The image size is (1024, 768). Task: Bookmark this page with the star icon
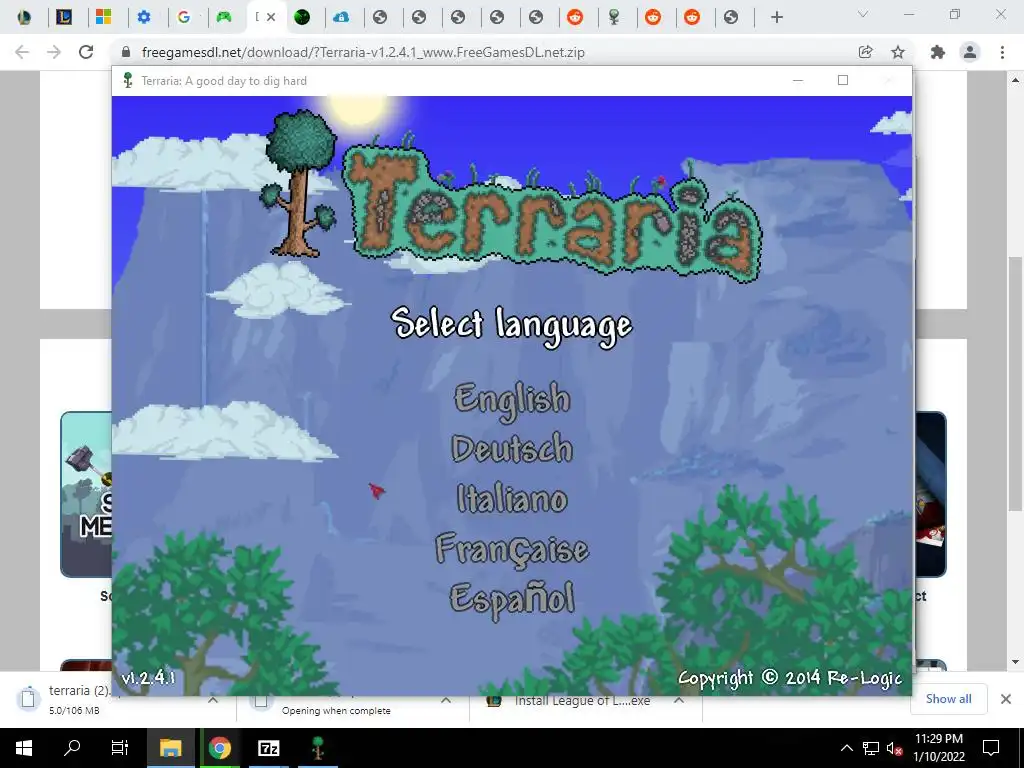898,52
